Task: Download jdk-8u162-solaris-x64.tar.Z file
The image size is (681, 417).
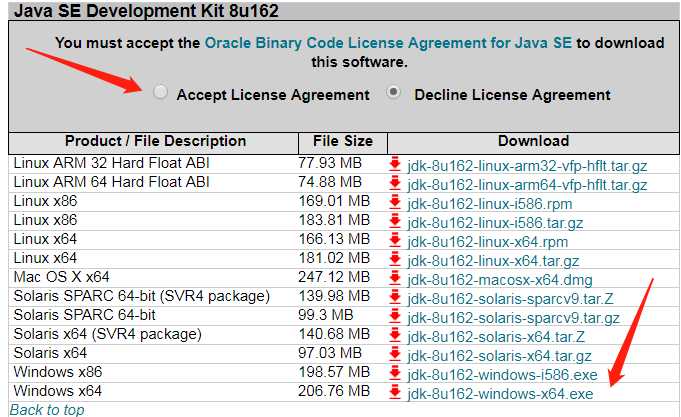Action: (496, 337)
